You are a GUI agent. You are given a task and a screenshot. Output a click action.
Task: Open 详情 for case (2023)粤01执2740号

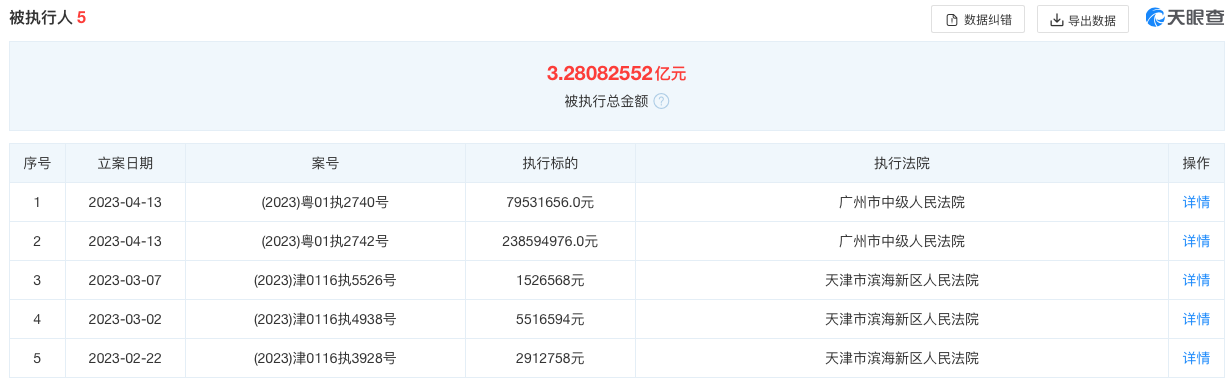click(1196, 202)
